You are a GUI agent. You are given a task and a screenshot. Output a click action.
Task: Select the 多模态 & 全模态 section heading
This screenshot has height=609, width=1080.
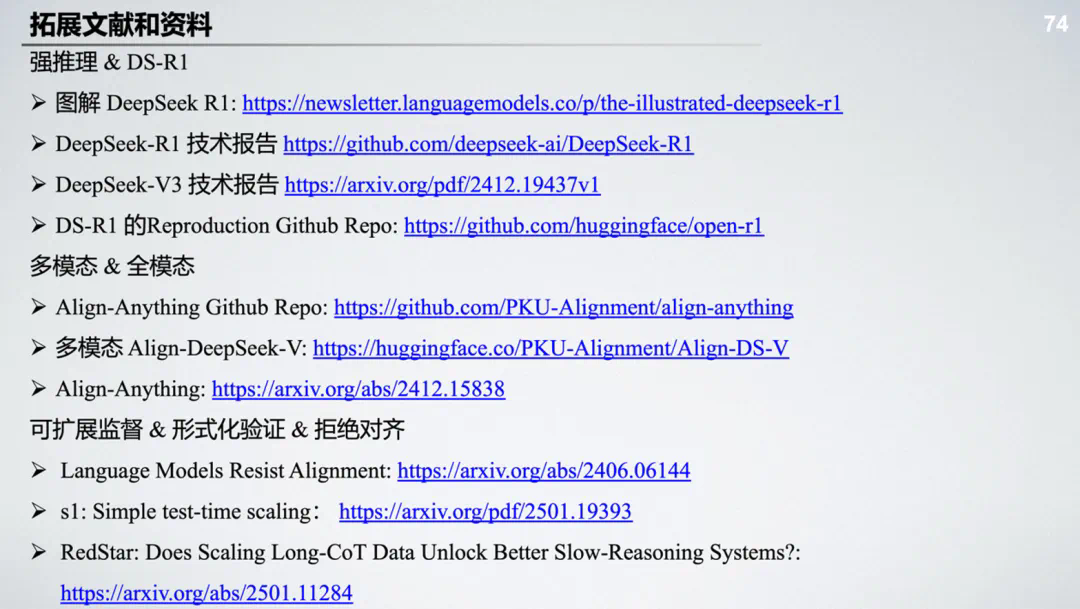[x=112, y=266]
